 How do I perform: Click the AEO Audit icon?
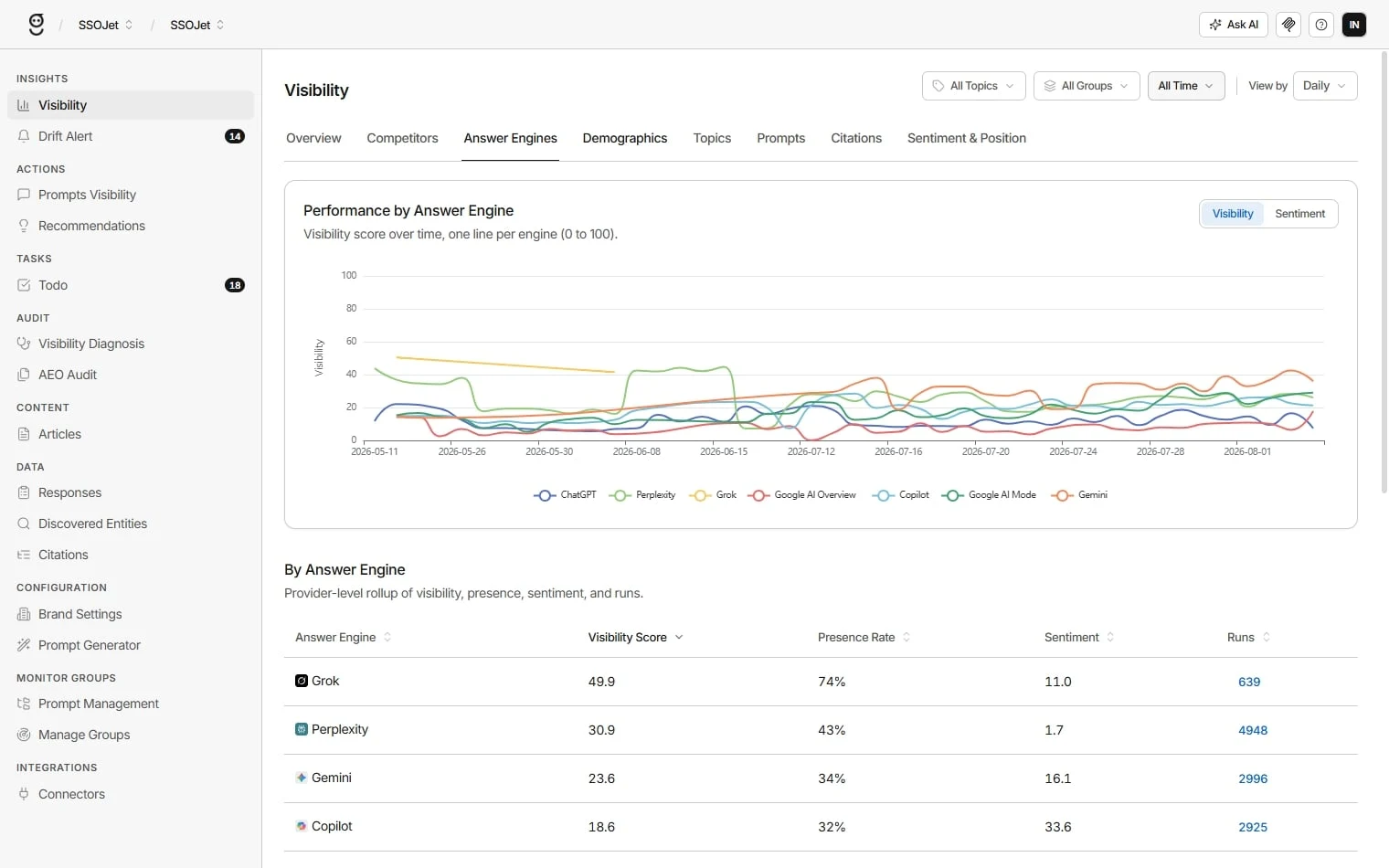[24, 375]
